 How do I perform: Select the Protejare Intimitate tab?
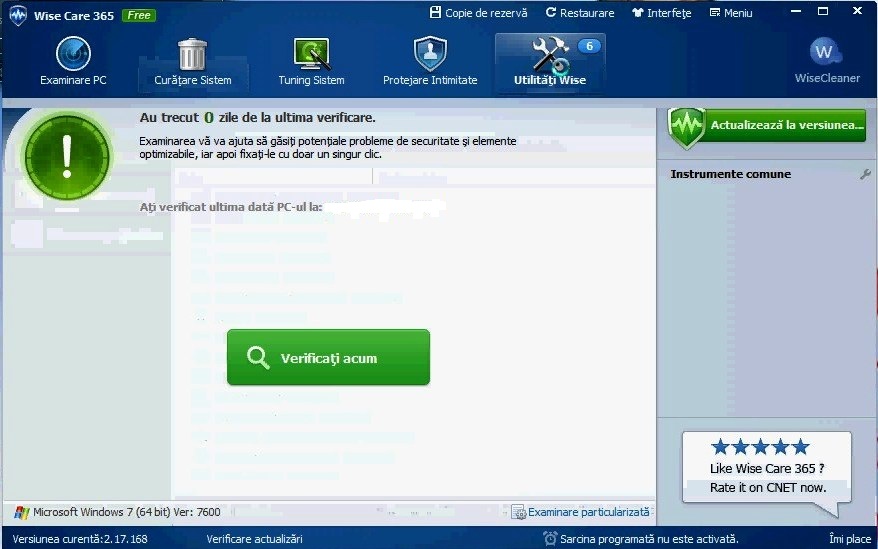(430, 62)
